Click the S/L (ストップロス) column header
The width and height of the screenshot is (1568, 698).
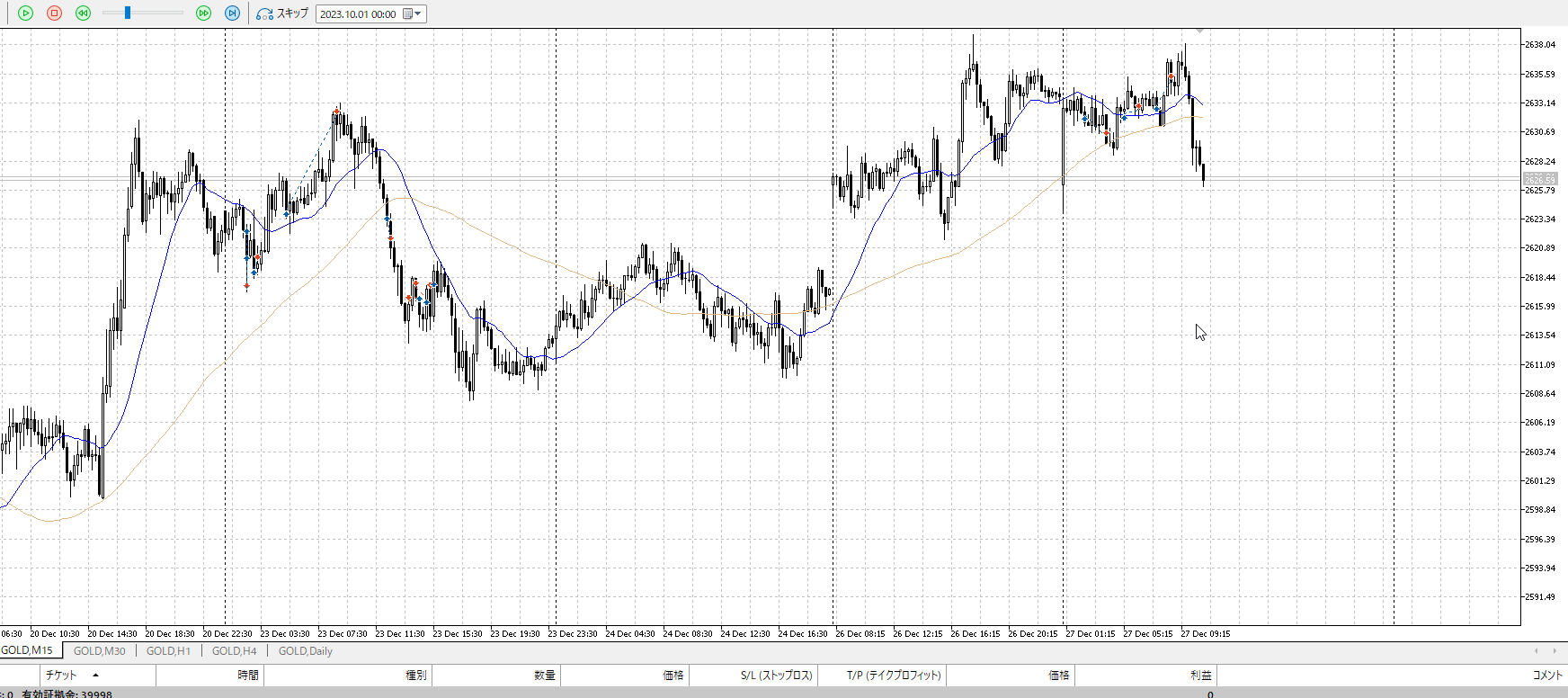[776, 675]
